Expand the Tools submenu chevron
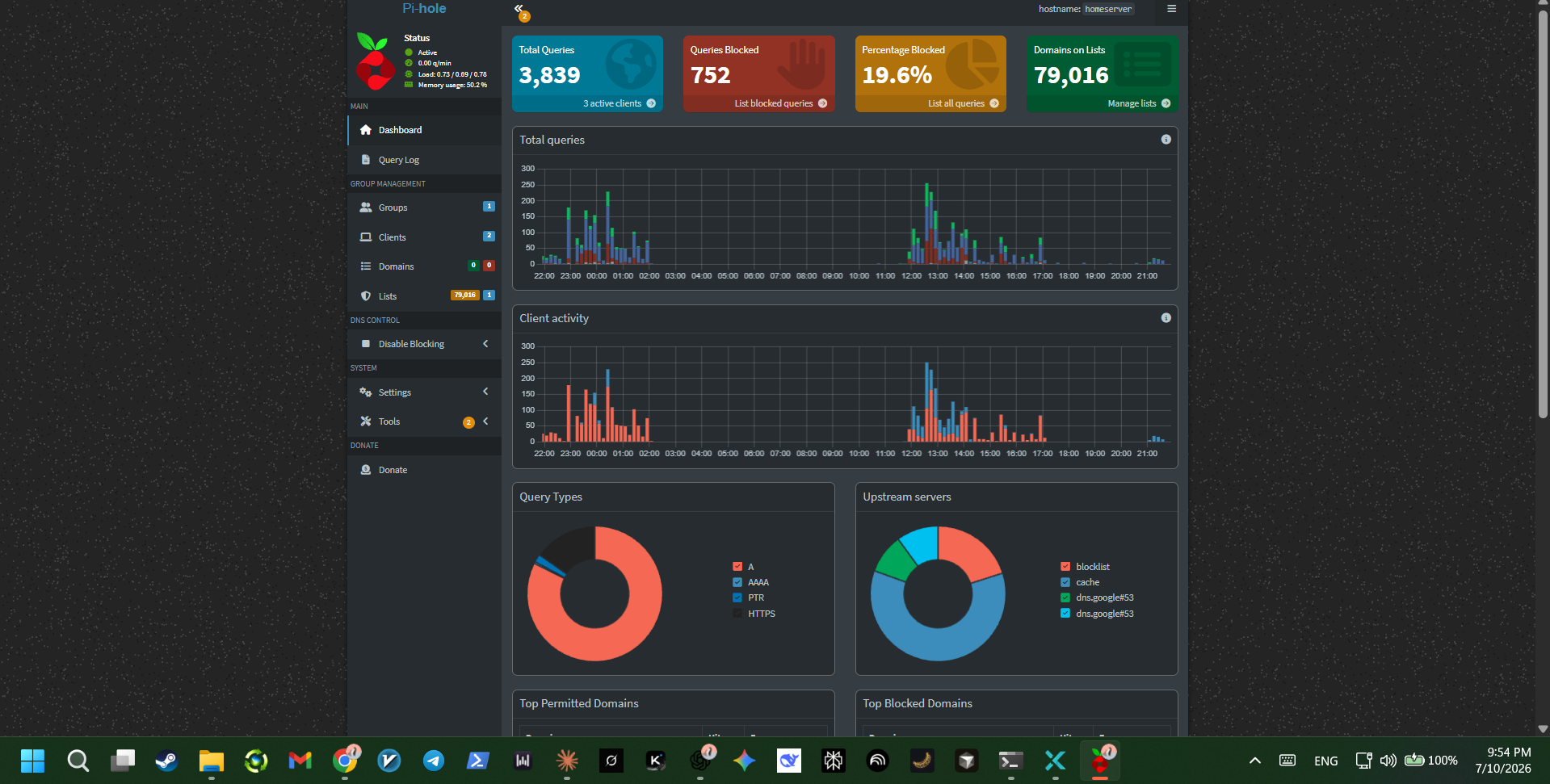The image size is (1550, 784). [485, 421]
